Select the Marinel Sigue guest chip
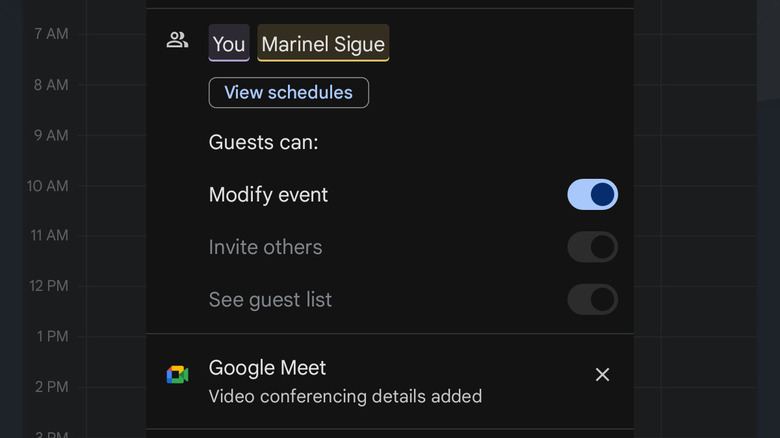This screenshot has height=438, width=780. click(323, 44)
